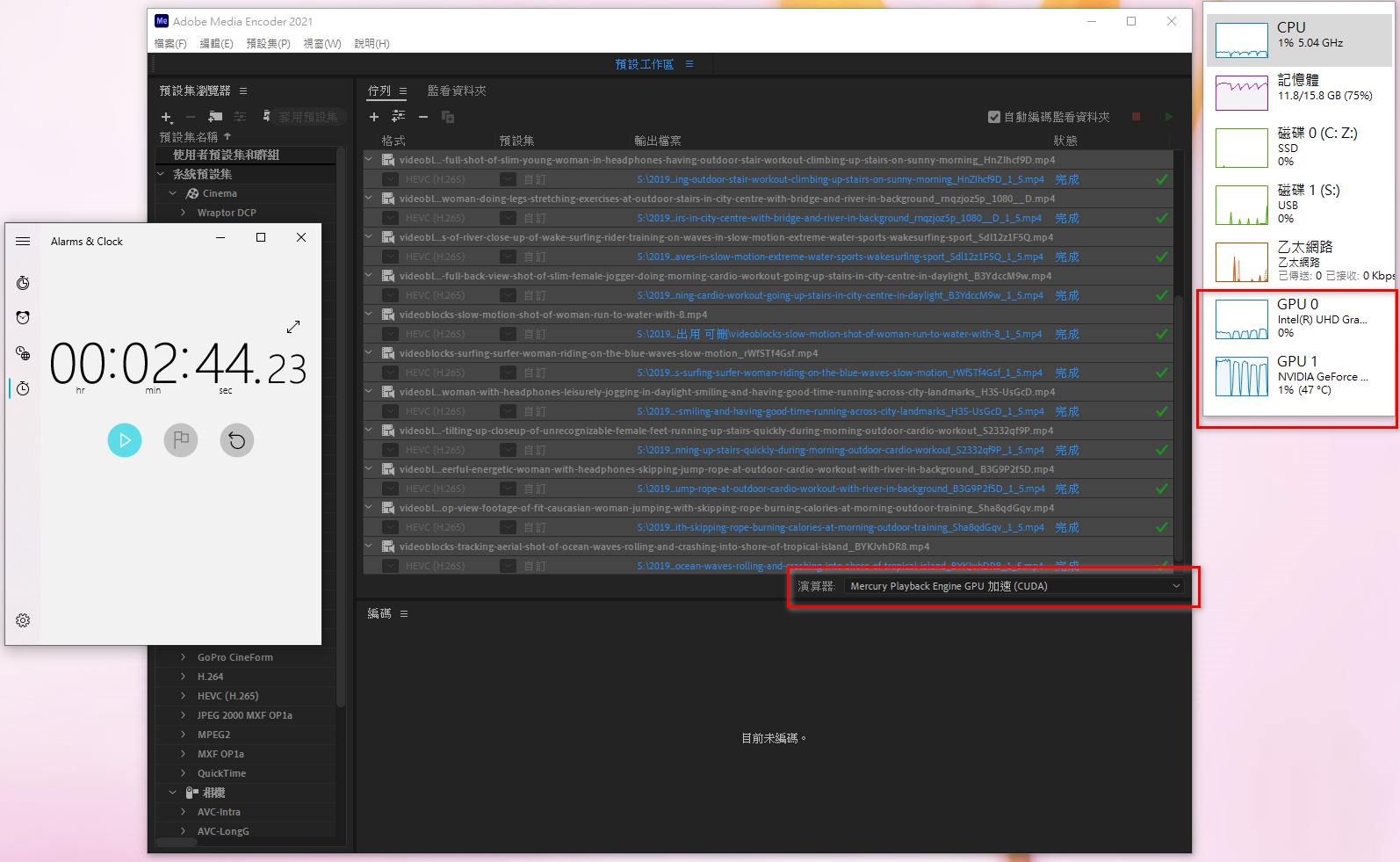The image size is (1400, 862).
Task: Open the 視窗(W) menu
Action: [322, 43]
